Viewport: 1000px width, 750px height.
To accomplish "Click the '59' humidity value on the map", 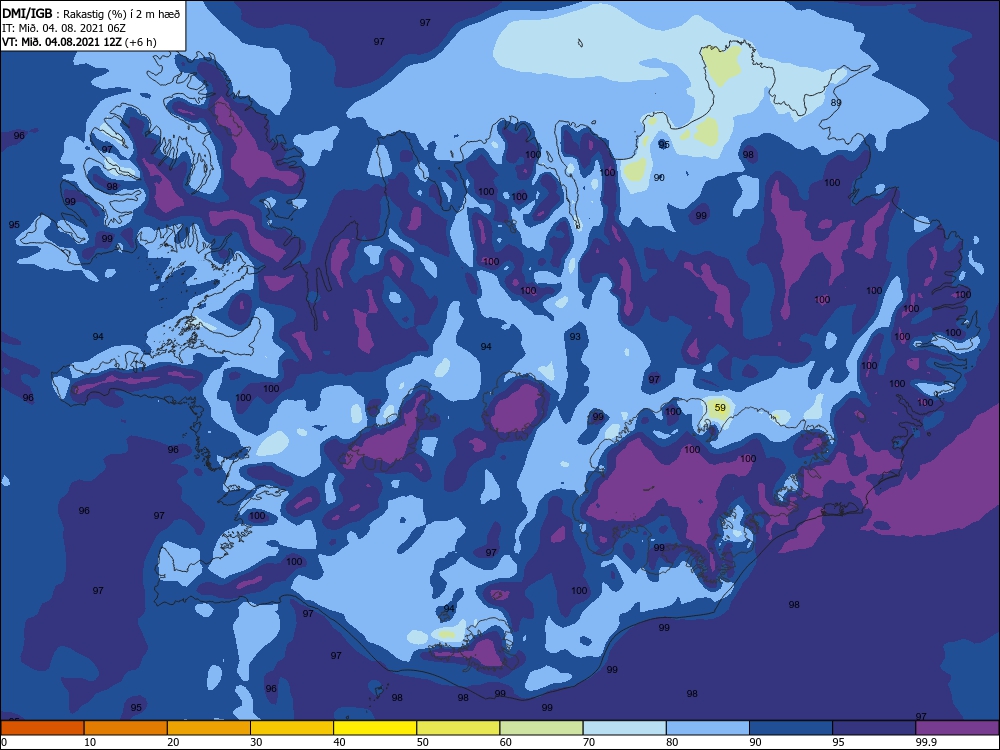I will click(720, 408).
